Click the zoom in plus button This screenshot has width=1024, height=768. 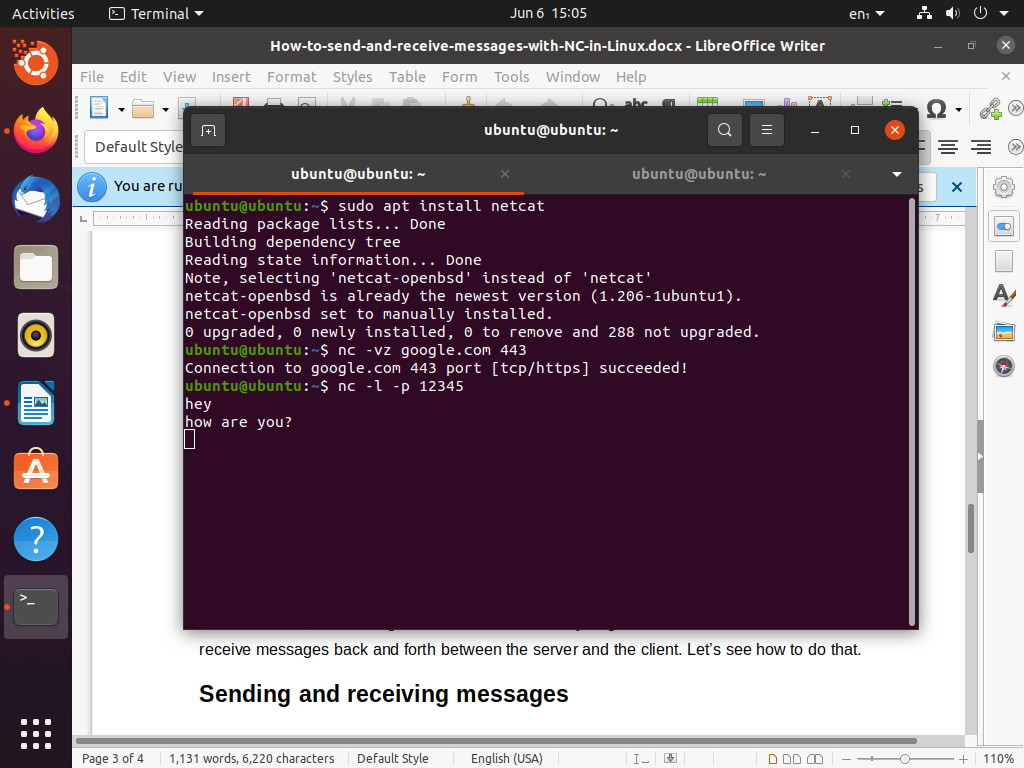(x=963, y=759)
